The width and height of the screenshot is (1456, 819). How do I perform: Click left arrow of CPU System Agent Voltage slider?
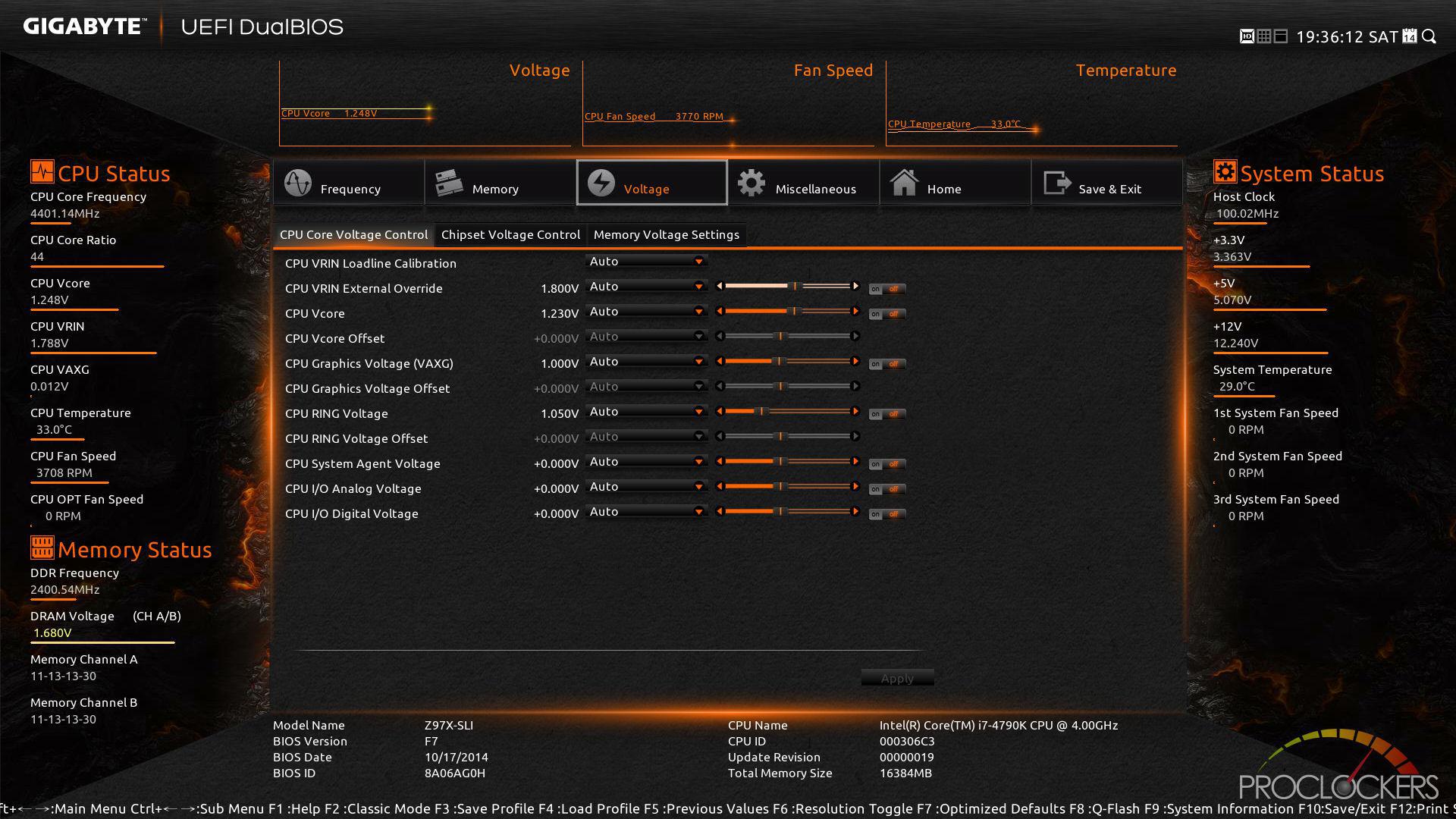[x=720, y=461]
